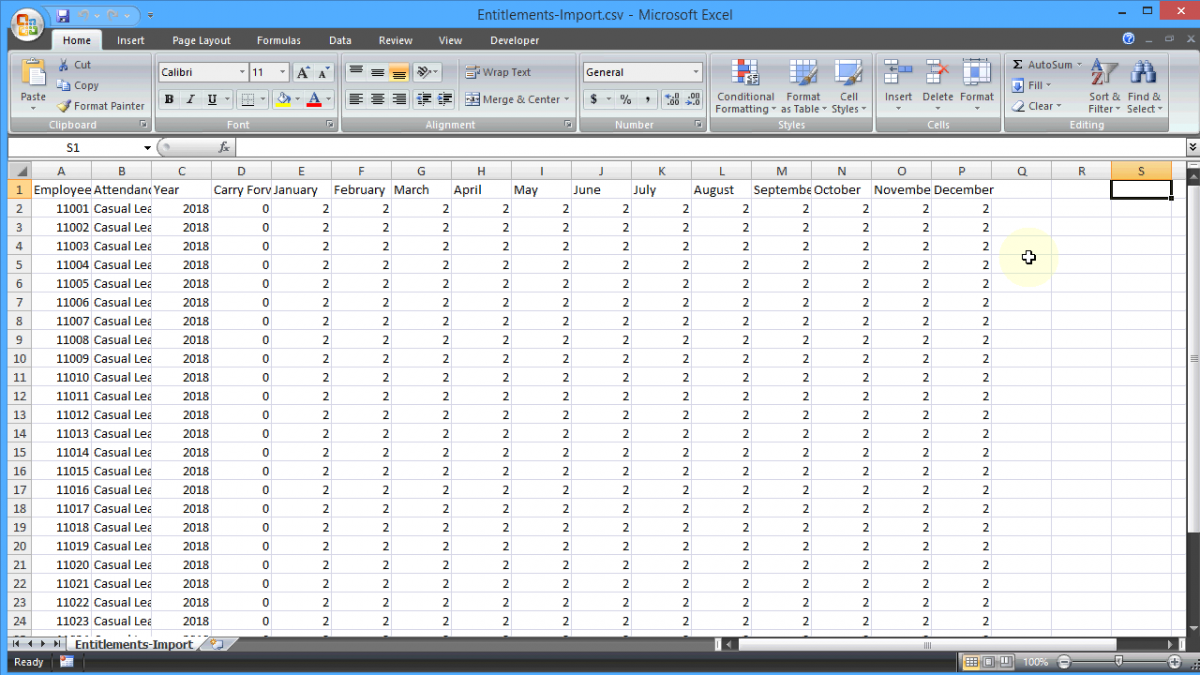Viewport: 1200px width, 675px height.
Task: Toggle bold formatting
Action: pos(168,99)
